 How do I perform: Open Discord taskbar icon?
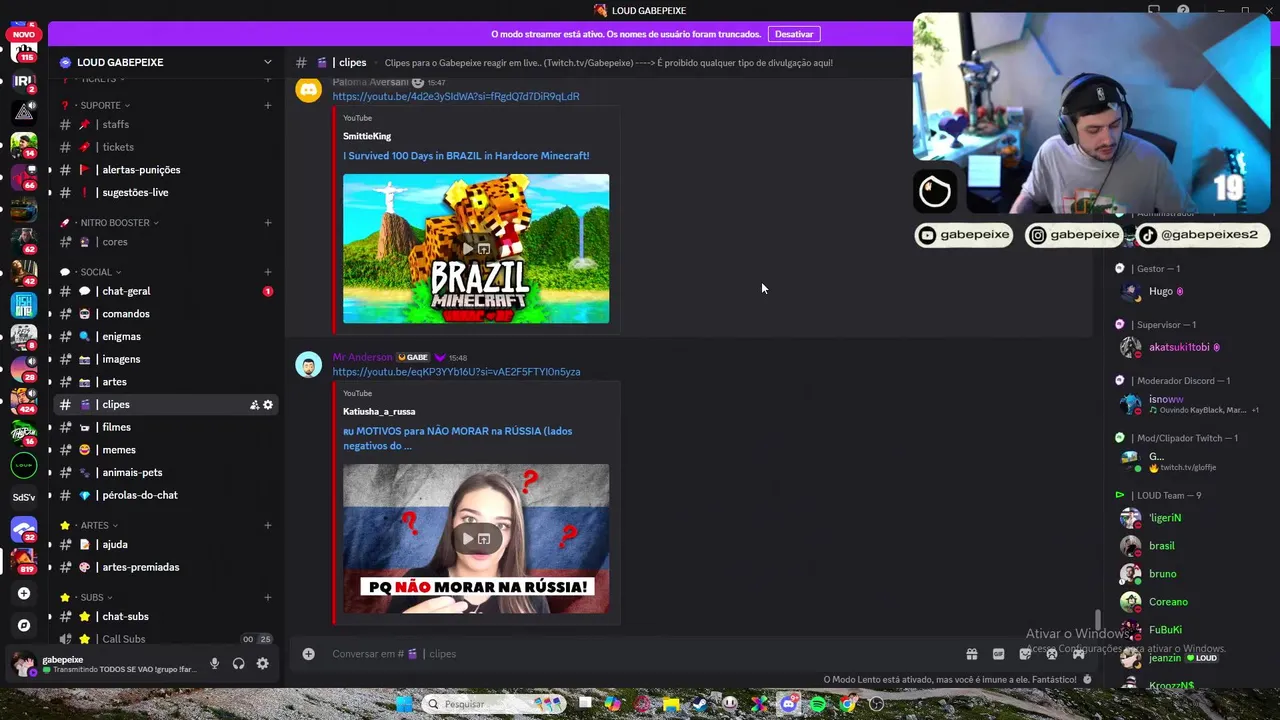pos(789,704)
